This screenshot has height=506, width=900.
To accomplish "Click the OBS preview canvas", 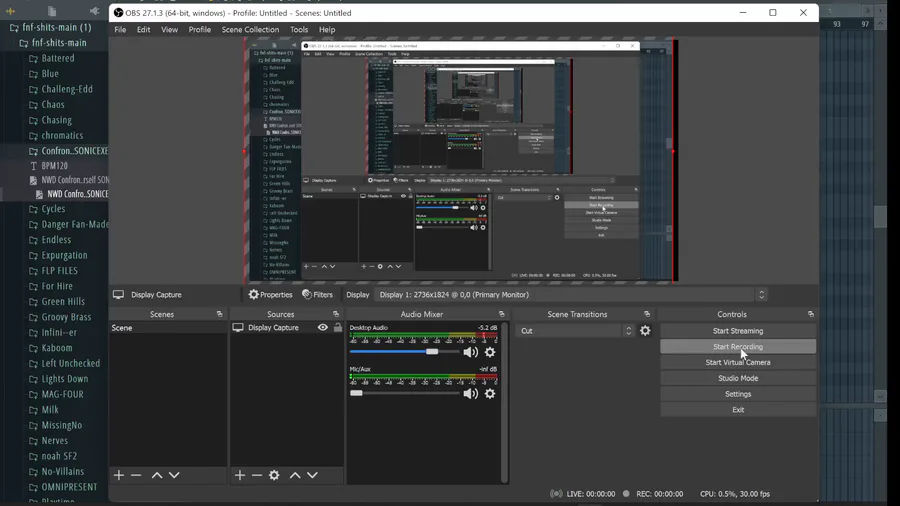I will [463, 160].
